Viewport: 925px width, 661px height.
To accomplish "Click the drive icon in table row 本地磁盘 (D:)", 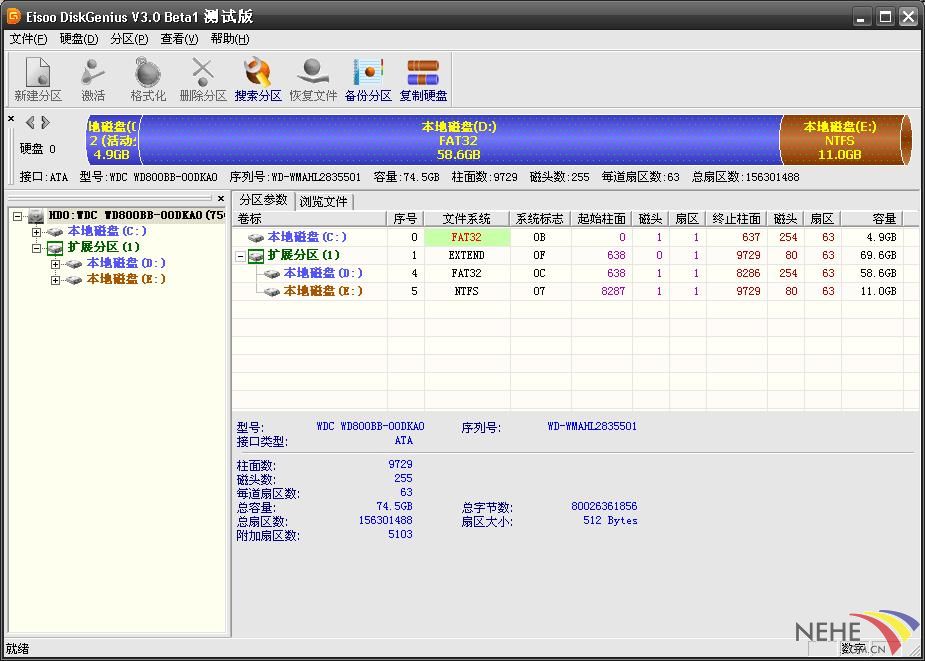I will 272,273.
